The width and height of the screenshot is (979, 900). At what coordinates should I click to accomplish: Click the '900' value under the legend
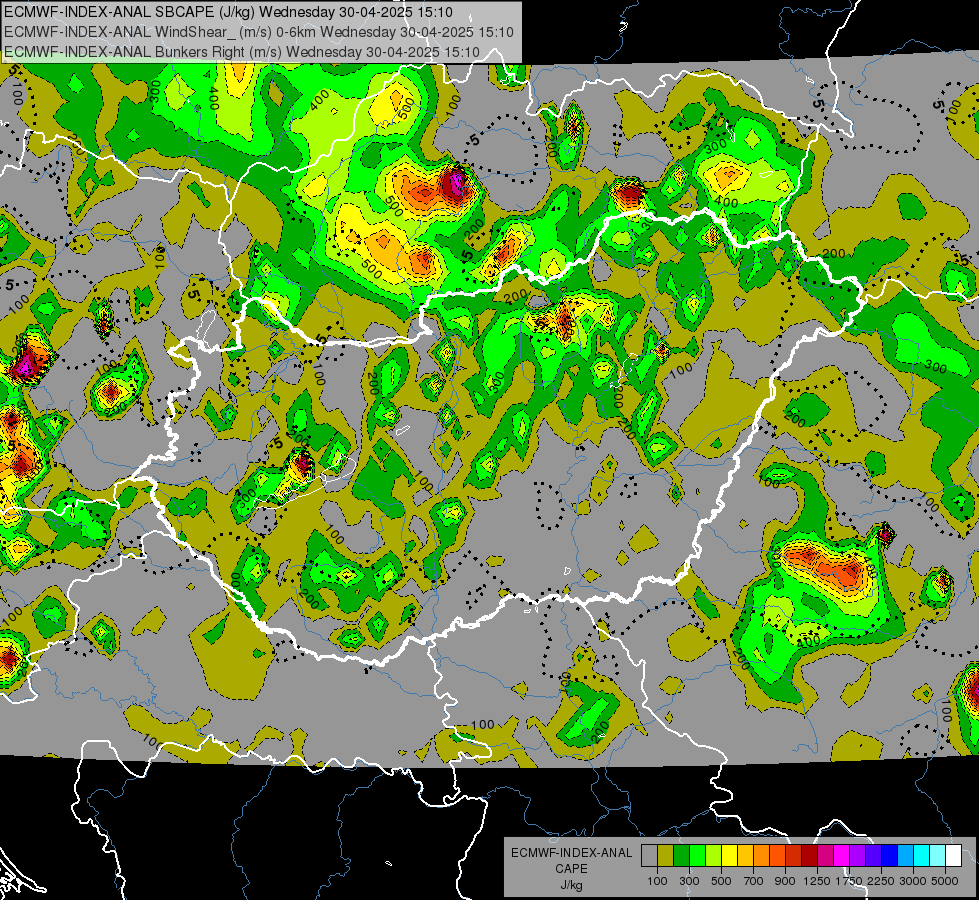point(785,881)
